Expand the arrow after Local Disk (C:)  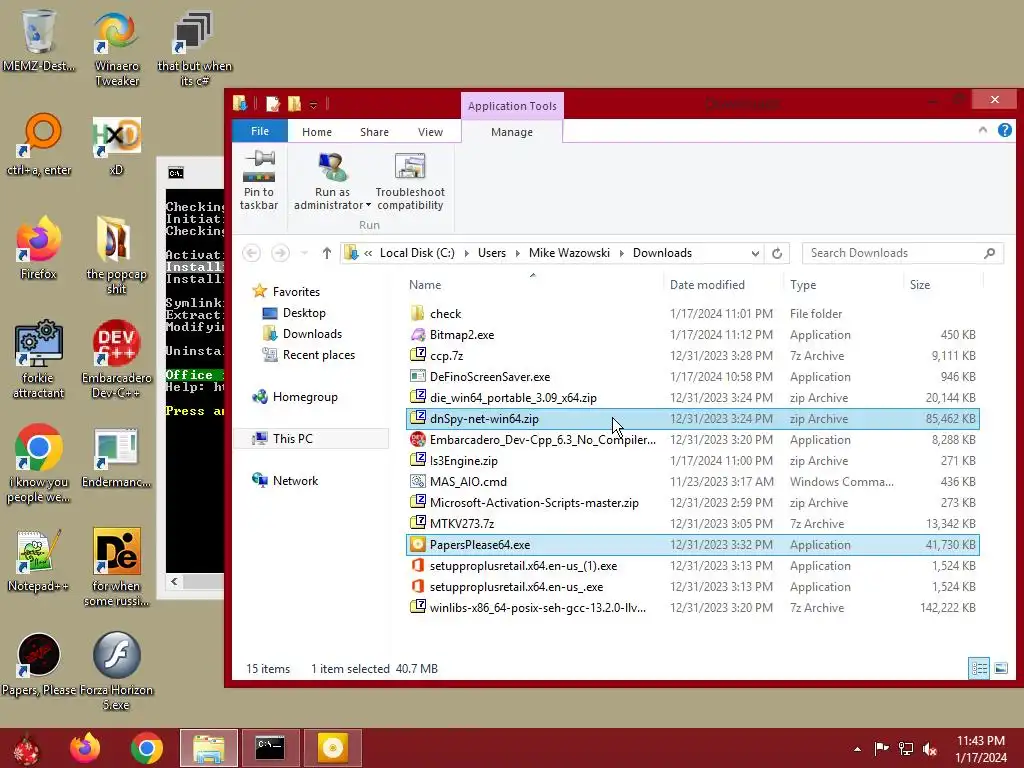[x=466, y=253]
